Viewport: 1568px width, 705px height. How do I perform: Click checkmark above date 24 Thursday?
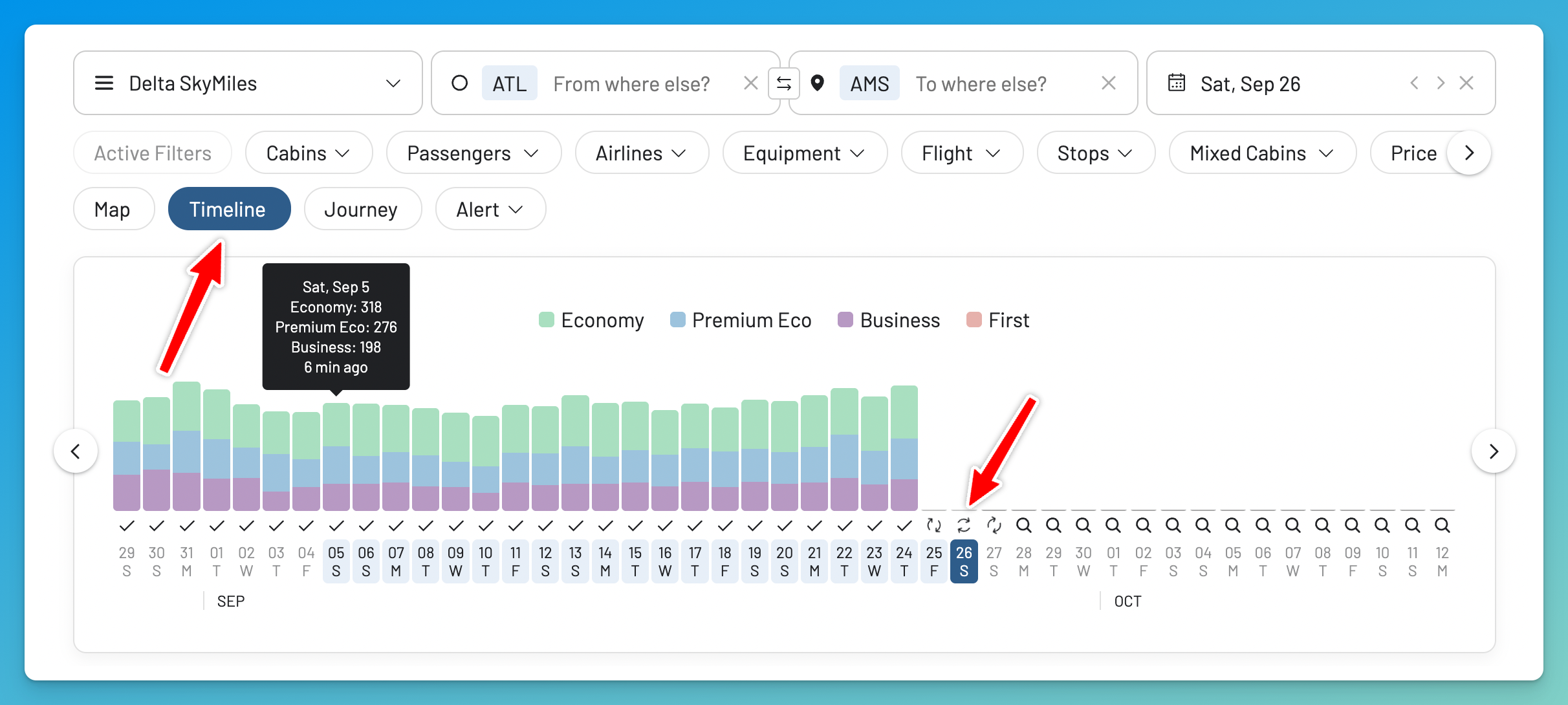tap(904, 525)
